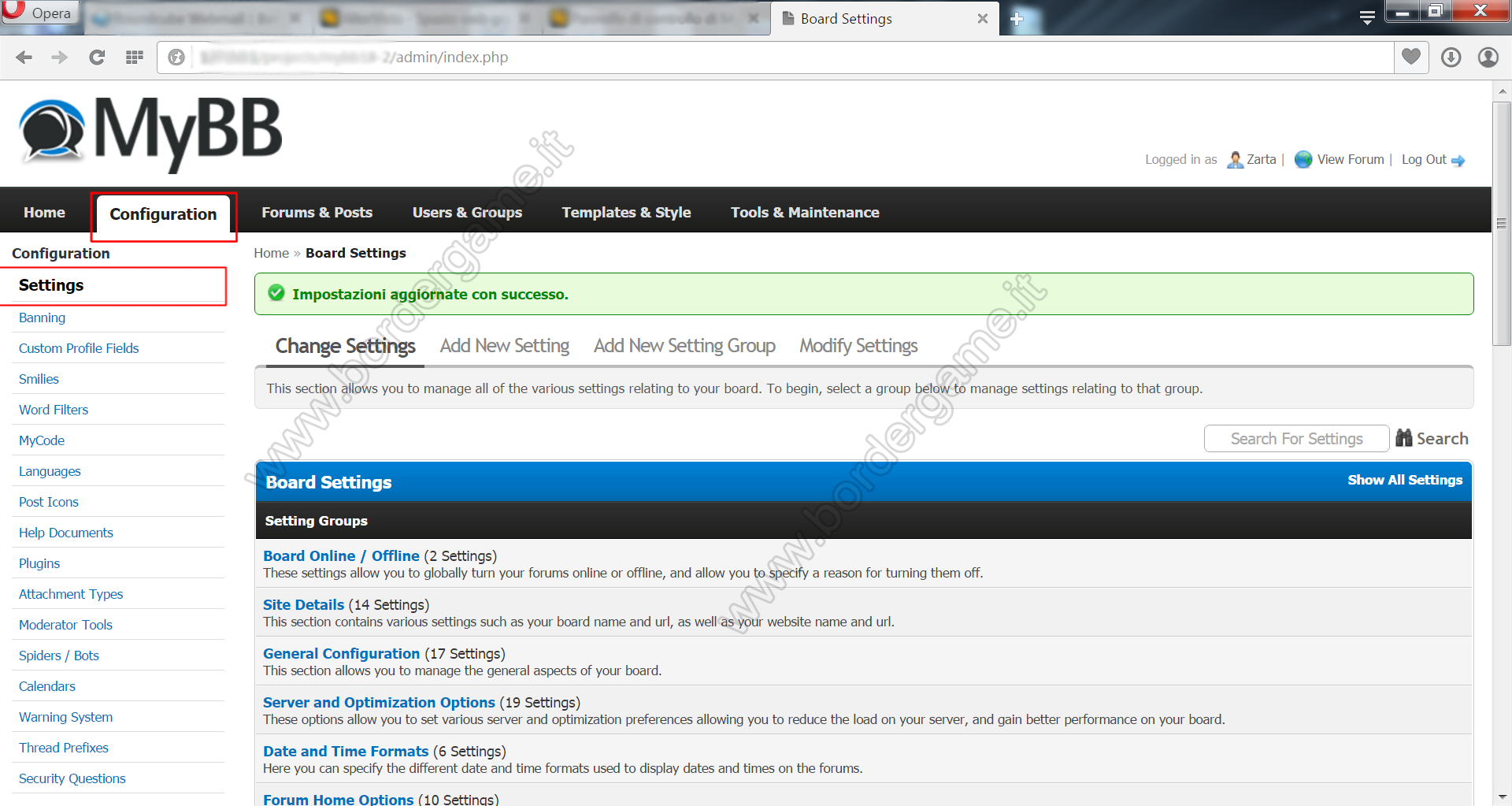The image size is (1512, 806).
Task: Click the scrollbar down arrow
Action: click(1502, 797)
